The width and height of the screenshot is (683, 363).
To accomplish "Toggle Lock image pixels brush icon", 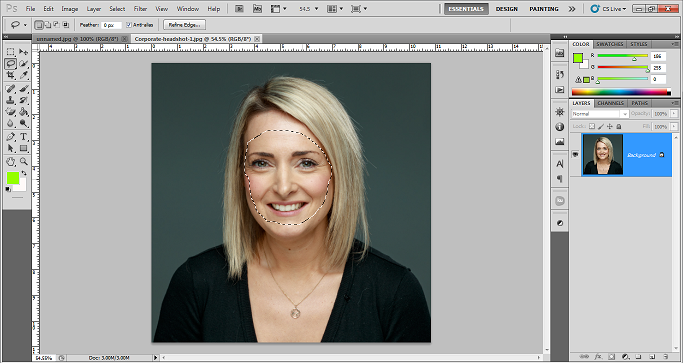I will pyautogui.click(x=601, y=126).
